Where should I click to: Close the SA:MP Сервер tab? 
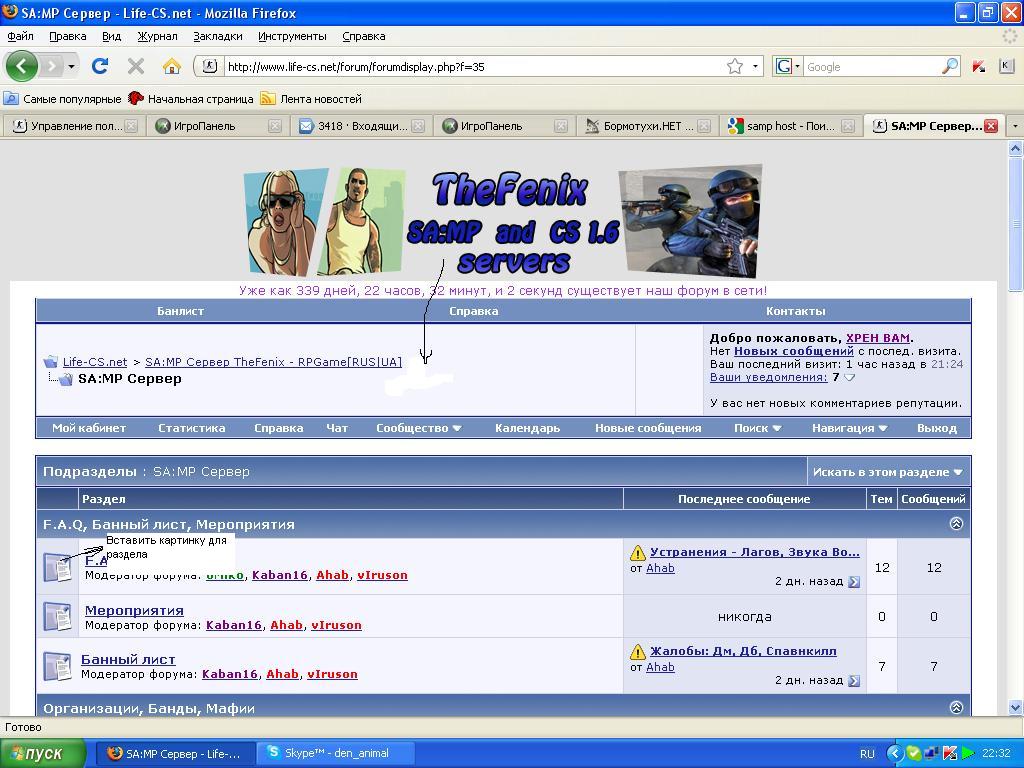tap(991, 126)
